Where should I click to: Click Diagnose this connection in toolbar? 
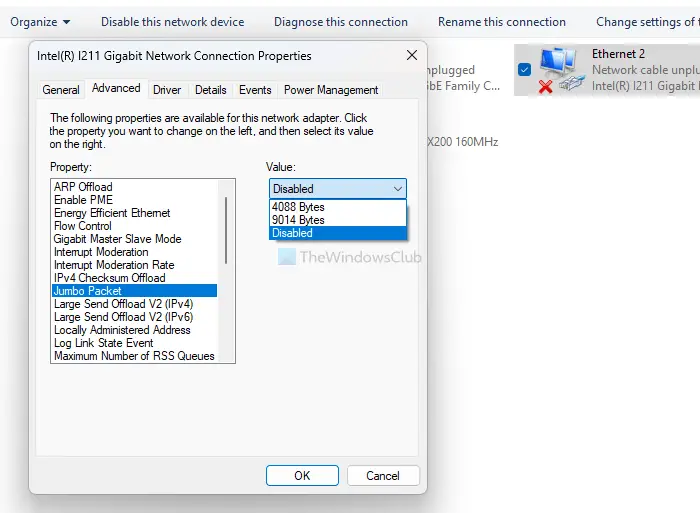(x=340, y=21)
